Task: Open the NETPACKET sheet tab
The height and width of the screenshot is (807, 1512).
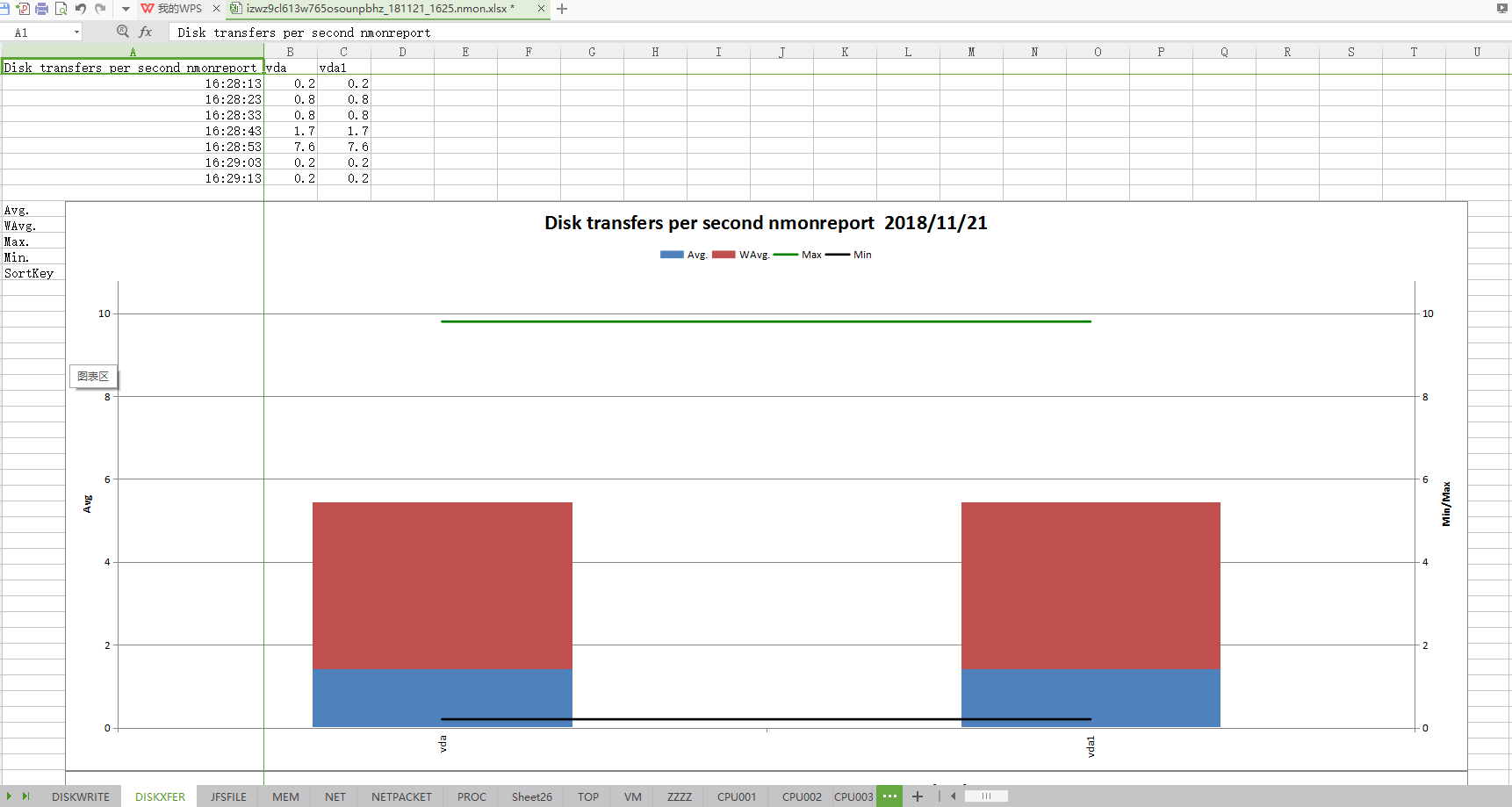Action: pos(401,796)
